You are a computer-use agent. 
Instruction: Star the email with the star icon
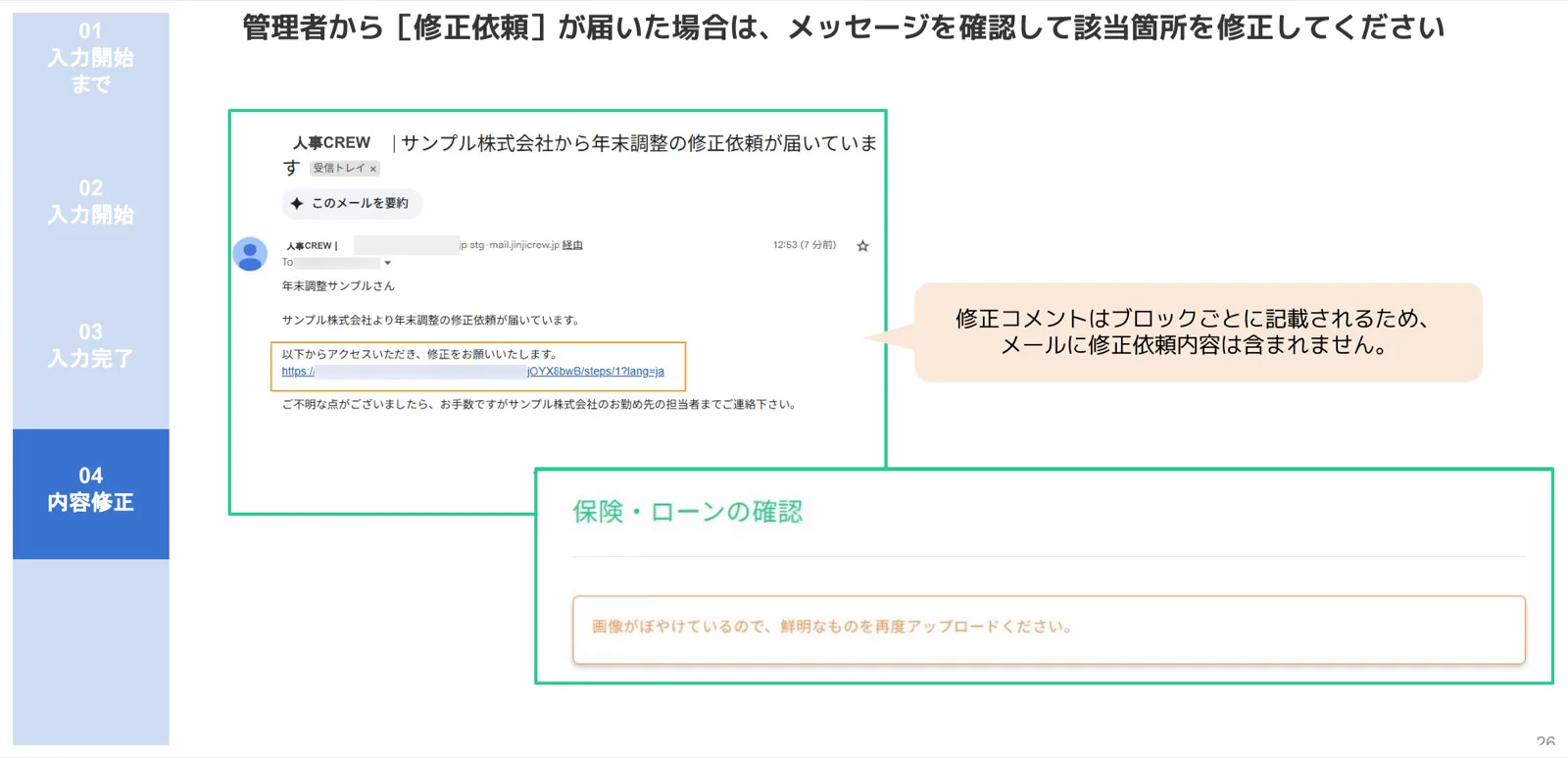862,246
